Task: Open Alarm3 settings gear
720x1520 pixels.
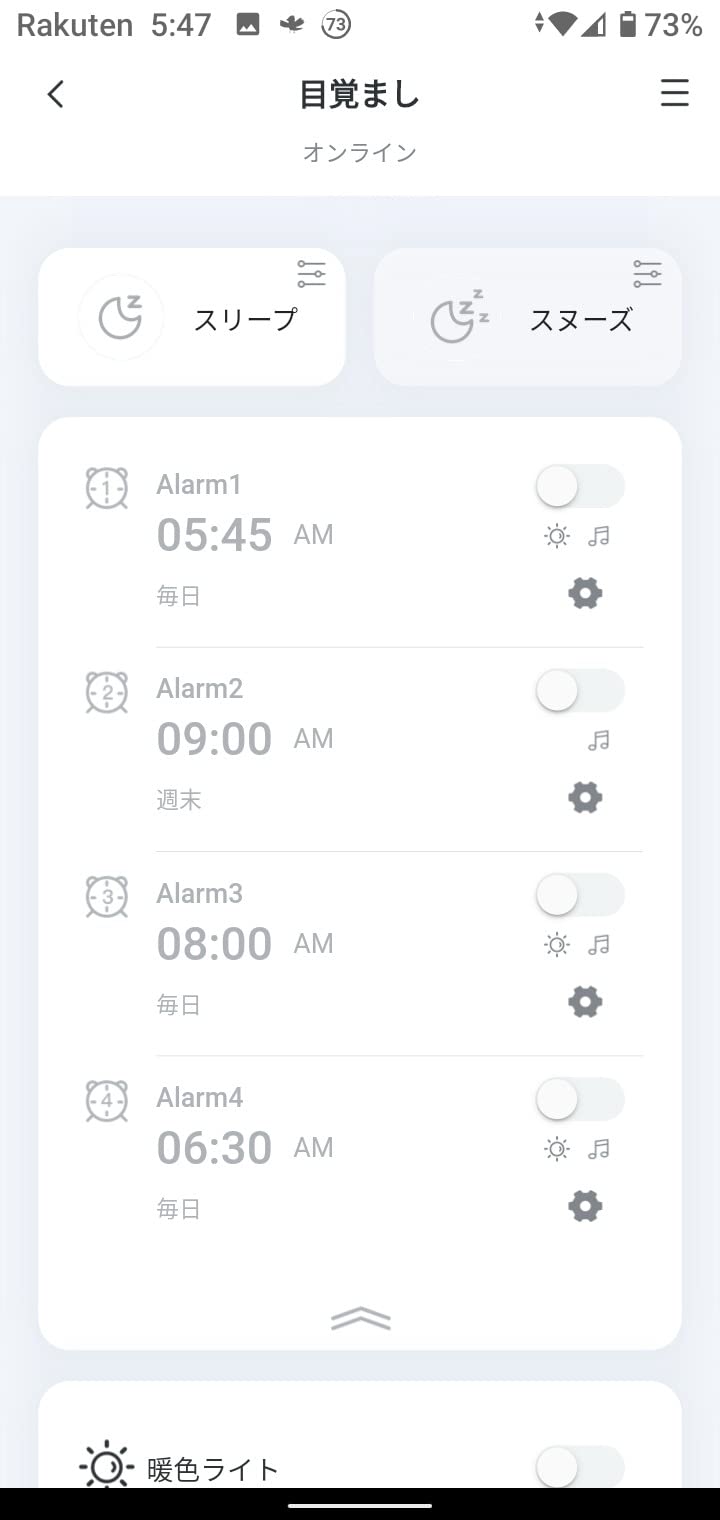Action: coord(585,1002)
